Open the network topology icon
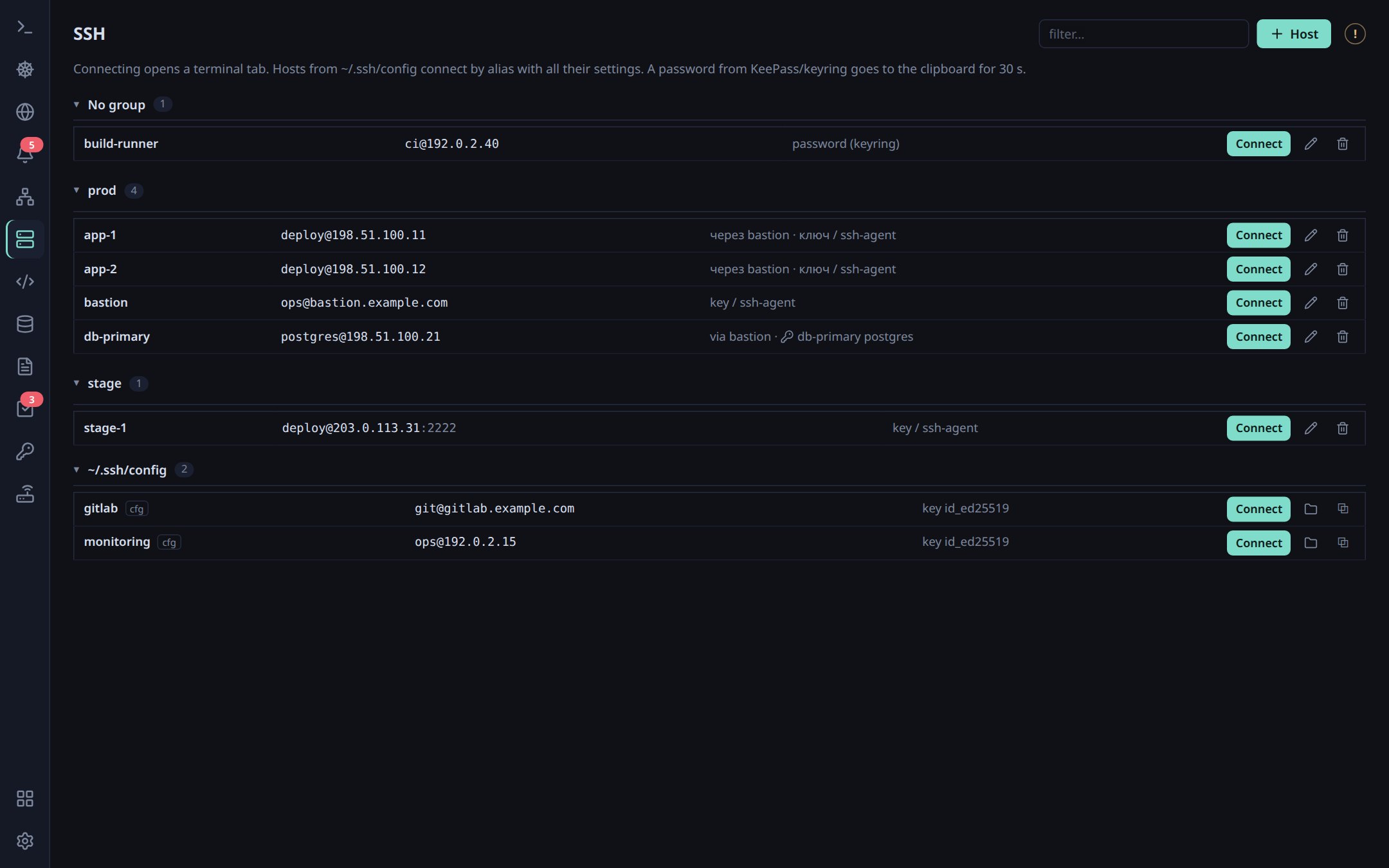Image resolution: width=1389 pixels, height=868 pixels. coord(25,197)
